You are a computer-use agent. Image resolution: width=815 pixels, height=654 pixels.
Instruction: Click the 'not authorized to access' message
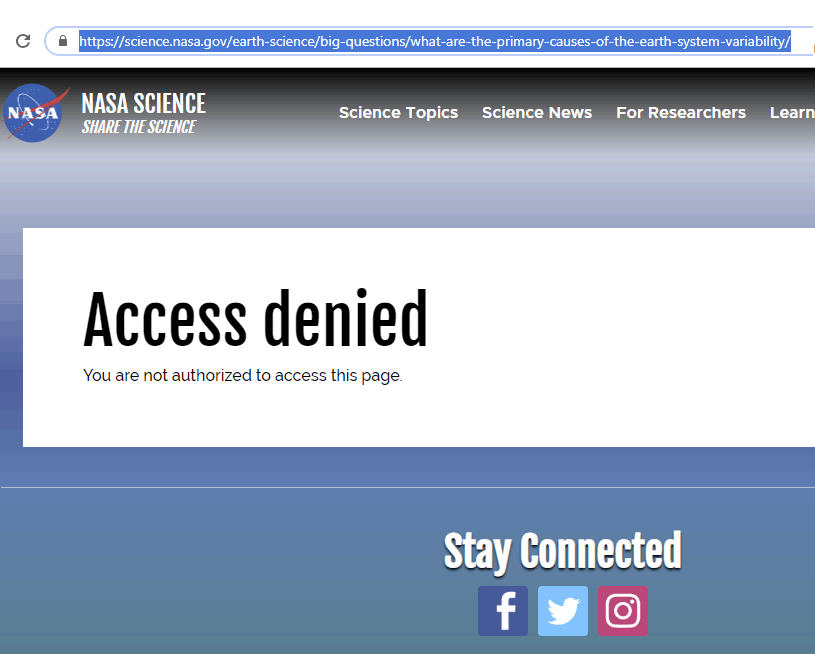pos(243,375)
